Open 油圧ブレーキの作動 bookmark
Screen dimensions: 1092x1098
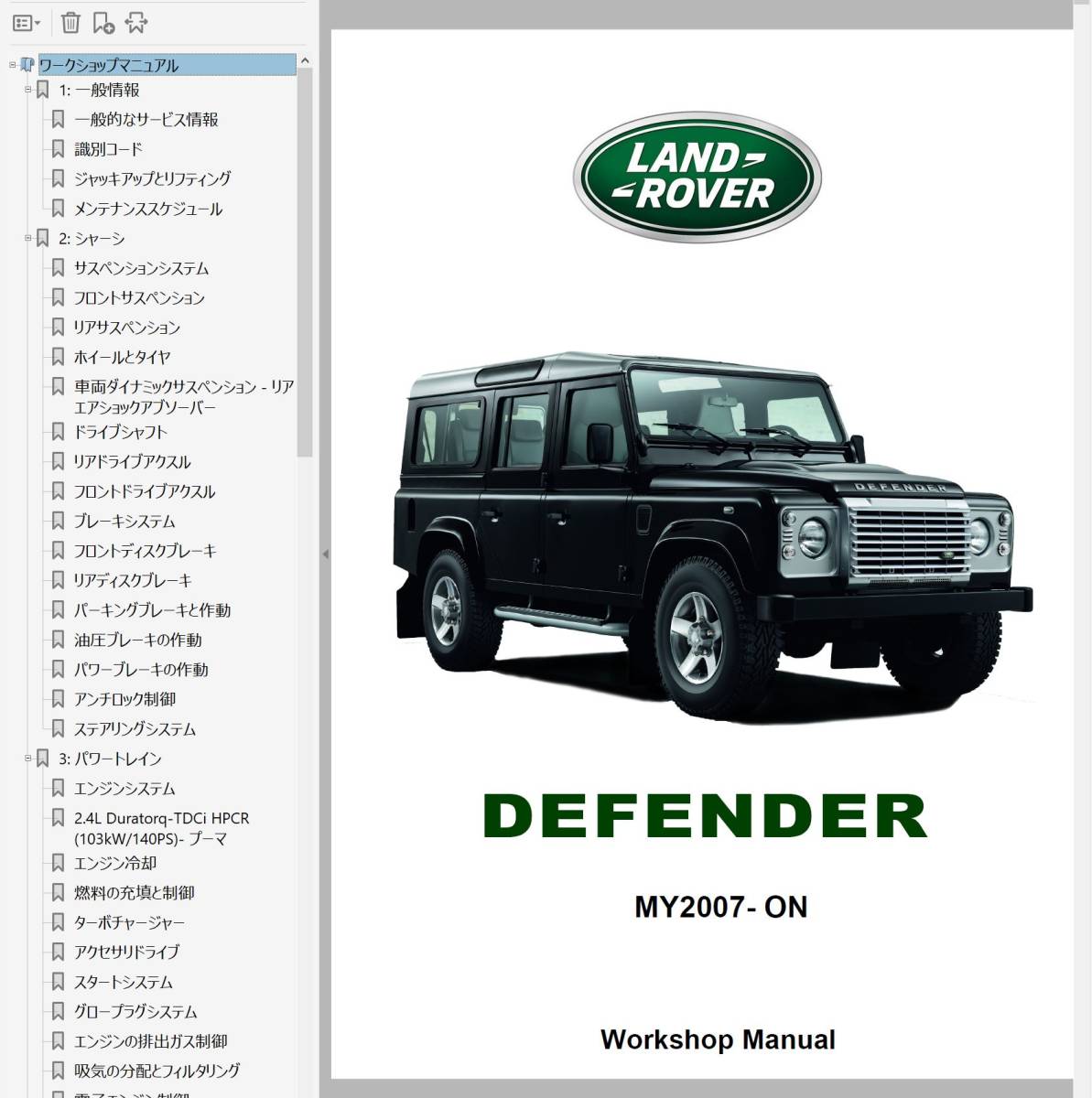tap(138, 640)
